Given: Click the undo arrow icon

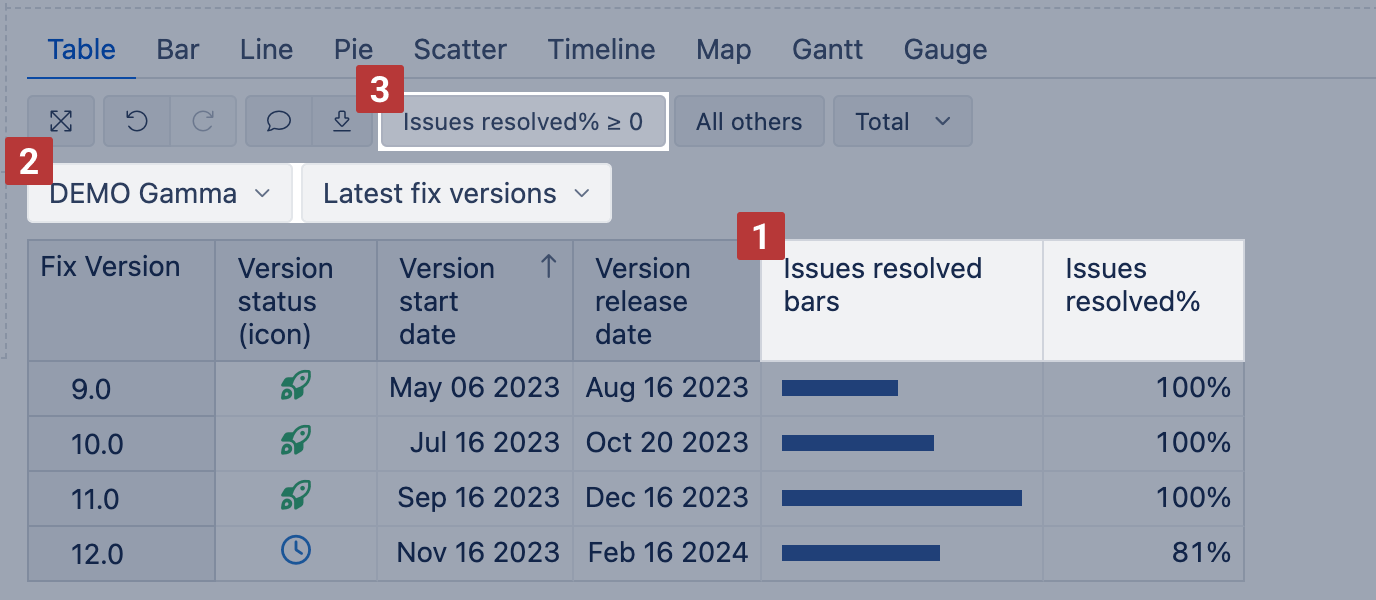Looking at the screenshot, I should coord(137,122).
